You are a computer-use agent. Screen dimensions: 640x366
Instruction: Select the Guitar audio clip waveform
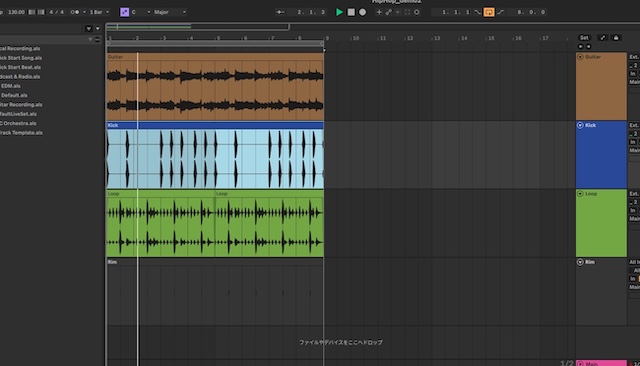point(215,90)
